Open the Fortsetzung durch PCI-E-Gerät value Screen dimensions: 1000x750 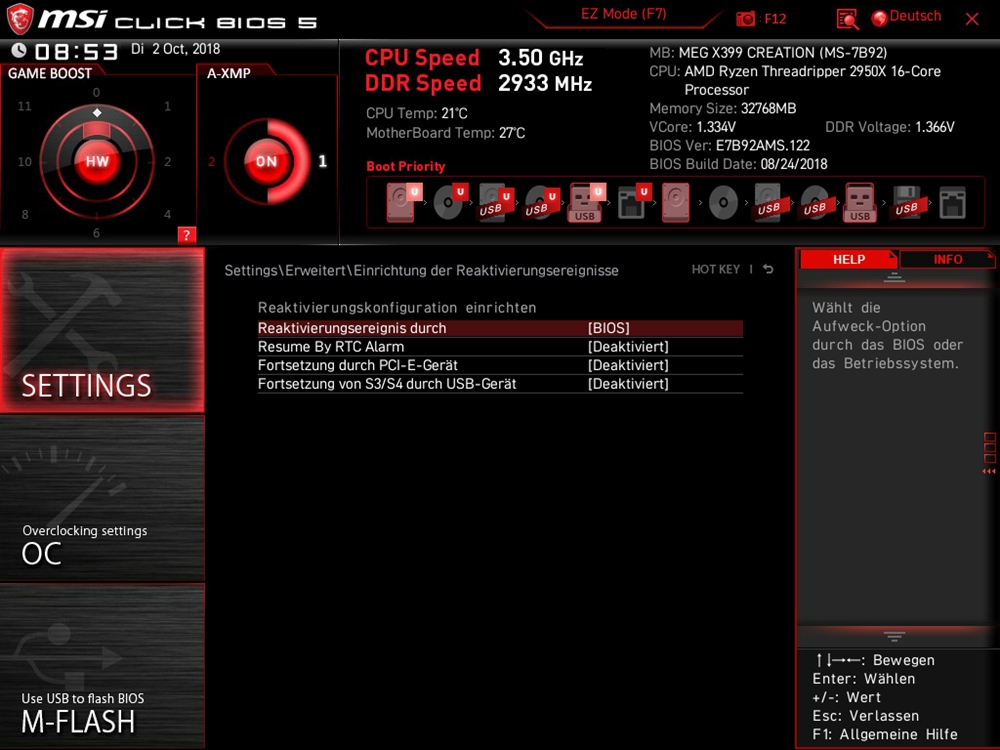click(x=628, y=365)
